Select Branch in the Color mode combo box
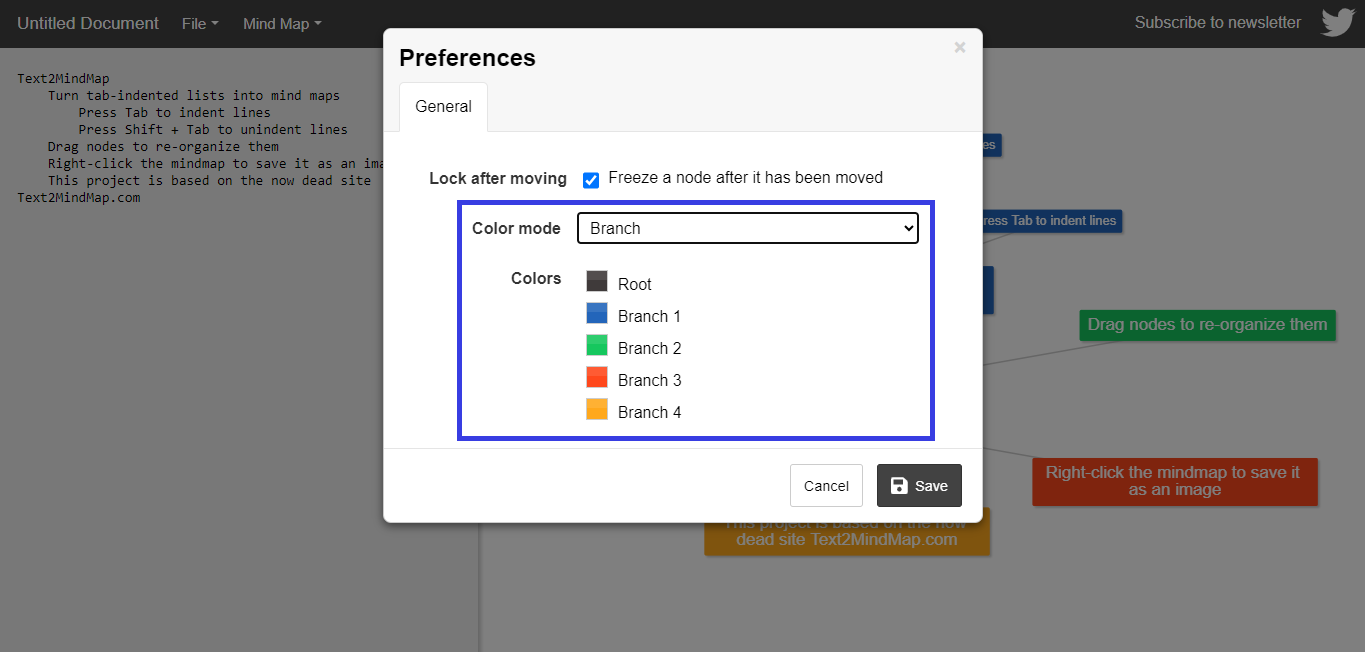The height and width of the screenshot is (652, 1365). [x=747, y=228]
